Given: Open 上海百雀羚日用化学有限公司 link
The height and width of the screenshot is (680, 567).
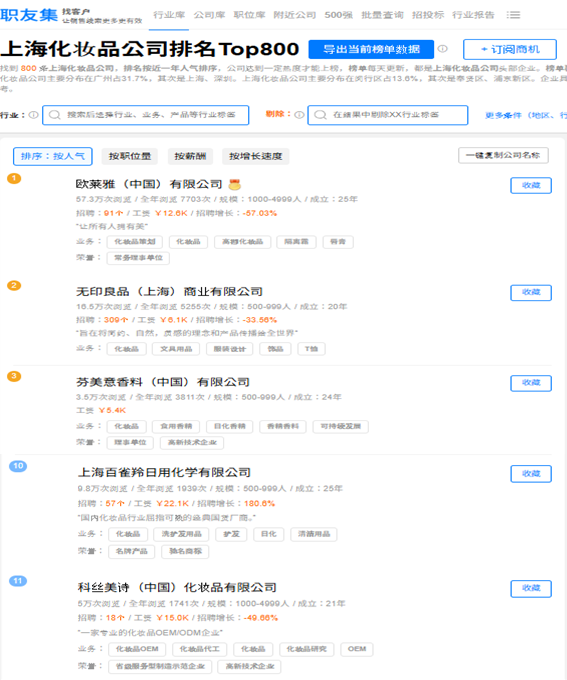Looking at the screenshot, I should click(x=164, y=472).
